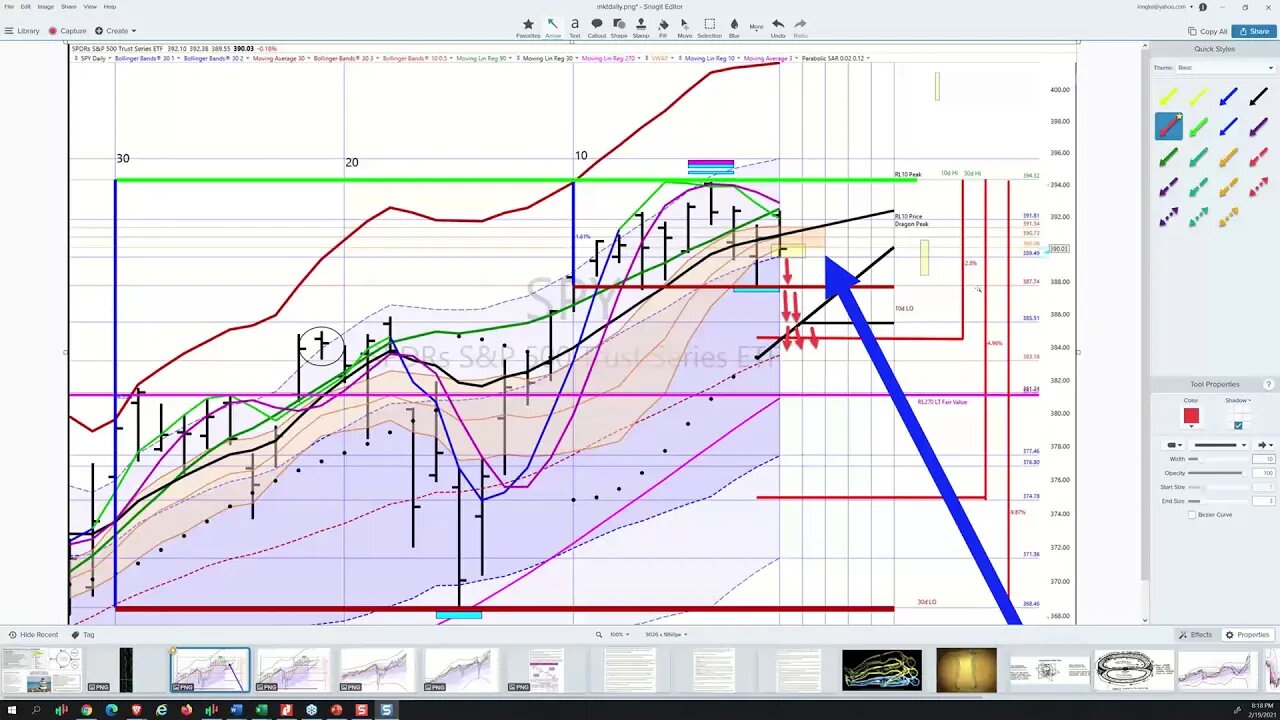Enable the Bezier Curve checkbox

coord(1192,515)
